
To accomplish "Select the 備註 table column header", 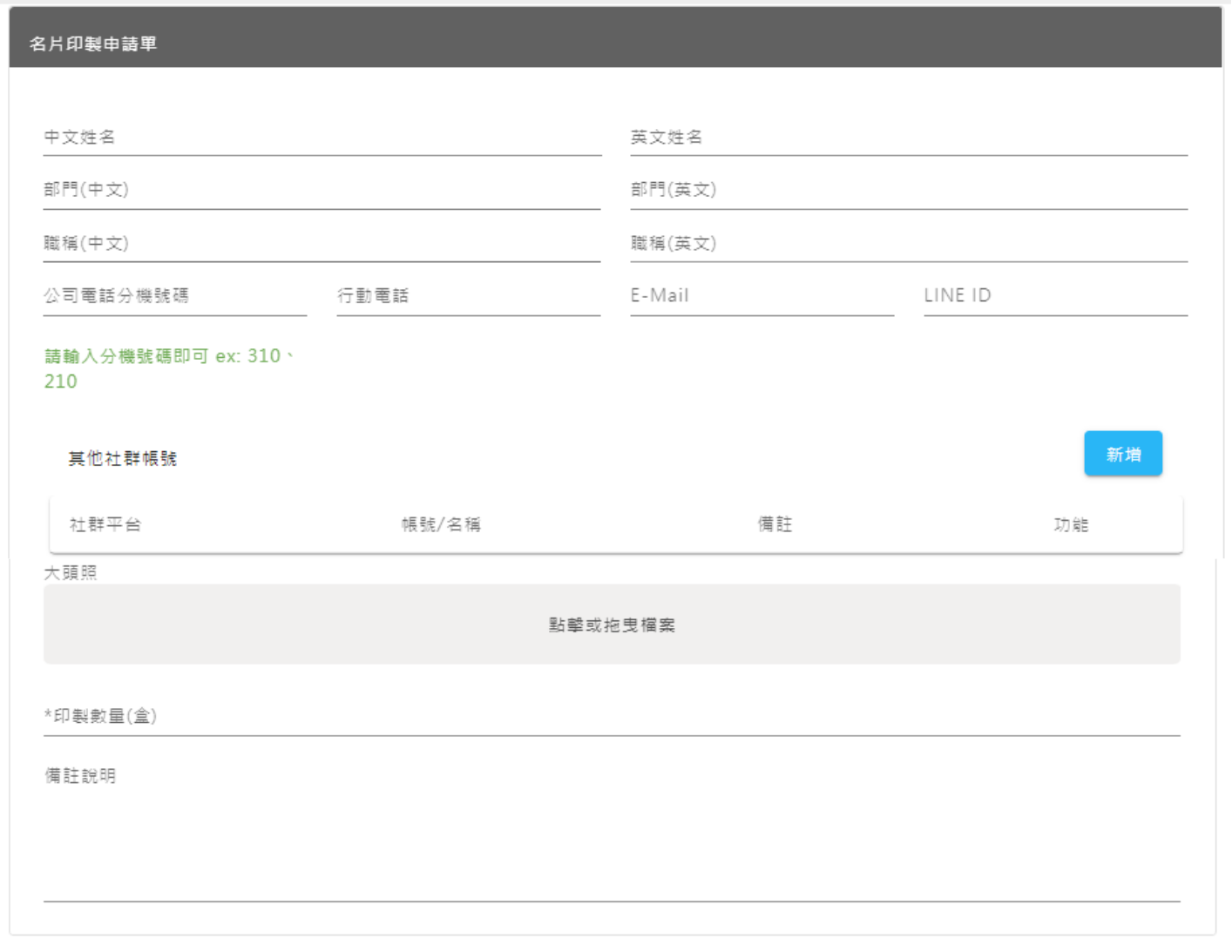I will (x=775, y=524).
